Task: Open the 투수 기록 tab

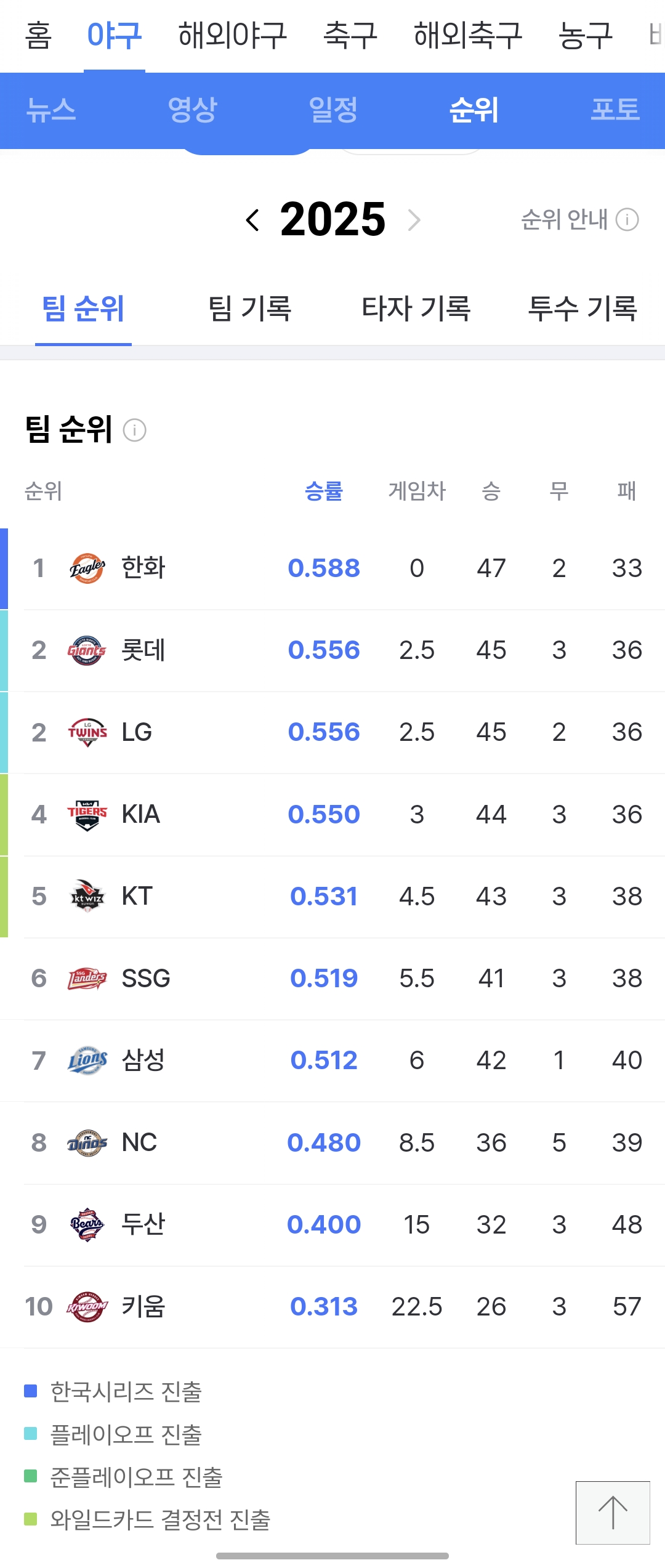Action: pyautogui.click(x=582, y=308)
